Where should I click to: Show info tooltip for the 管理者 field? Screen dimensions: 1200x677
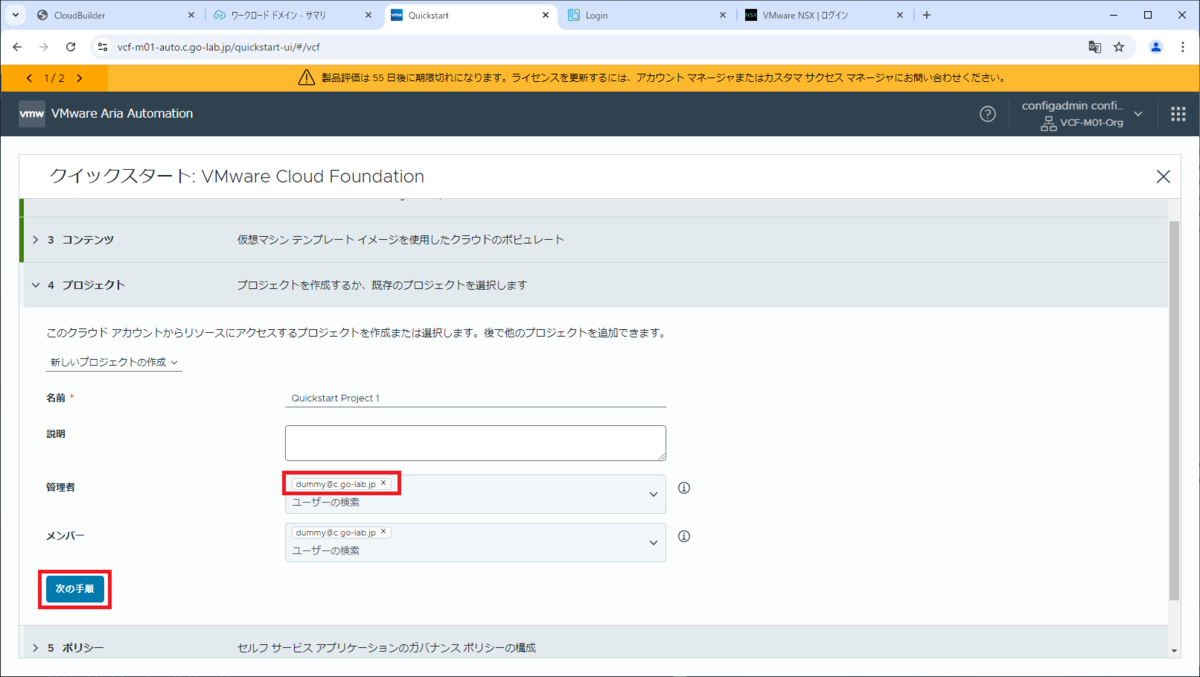coord(685,488)
